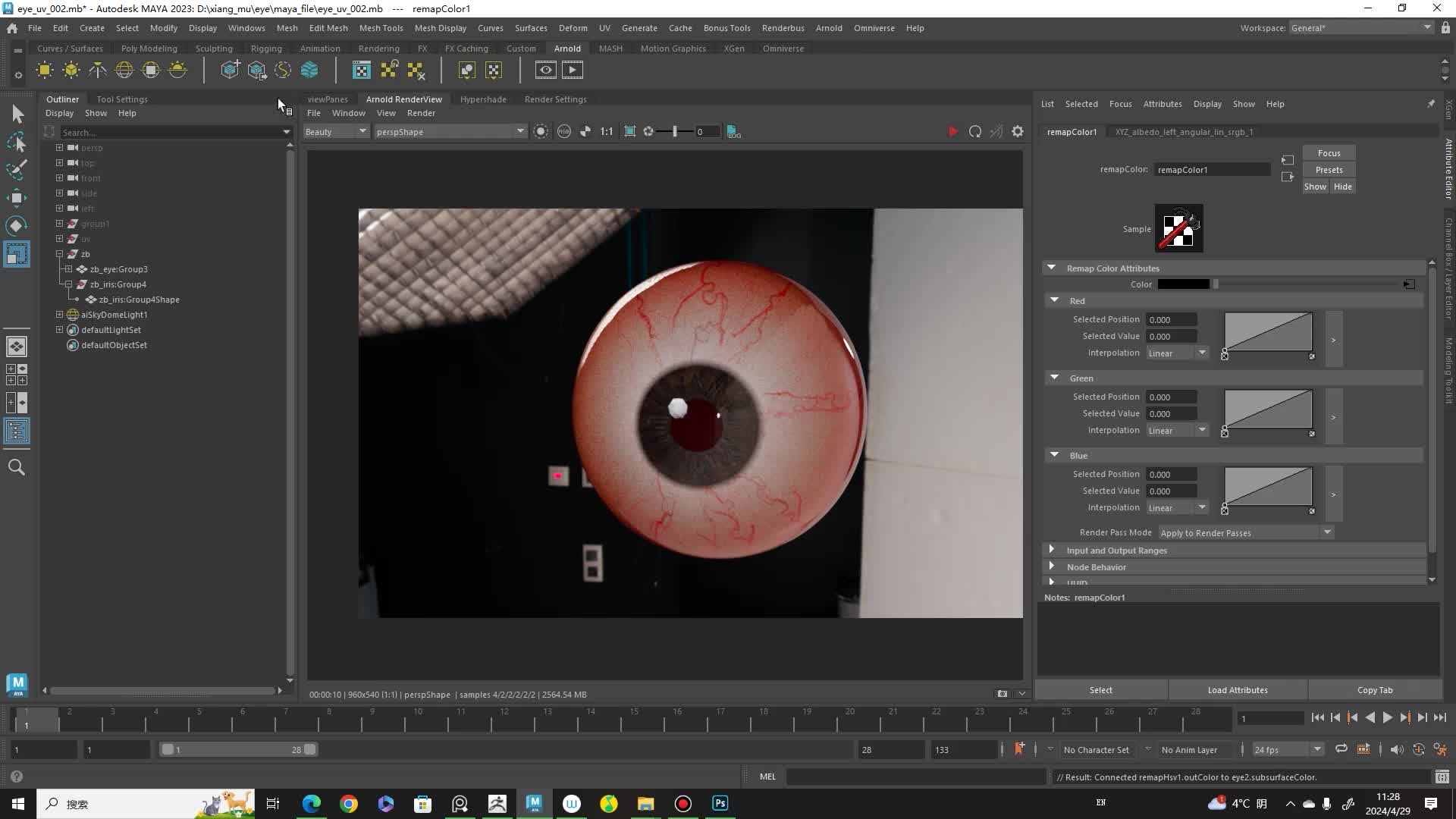Screen dimensions: 1456x819
Task: Click the Focus button in Attribute Editor
Action: tap(1329, 153)
